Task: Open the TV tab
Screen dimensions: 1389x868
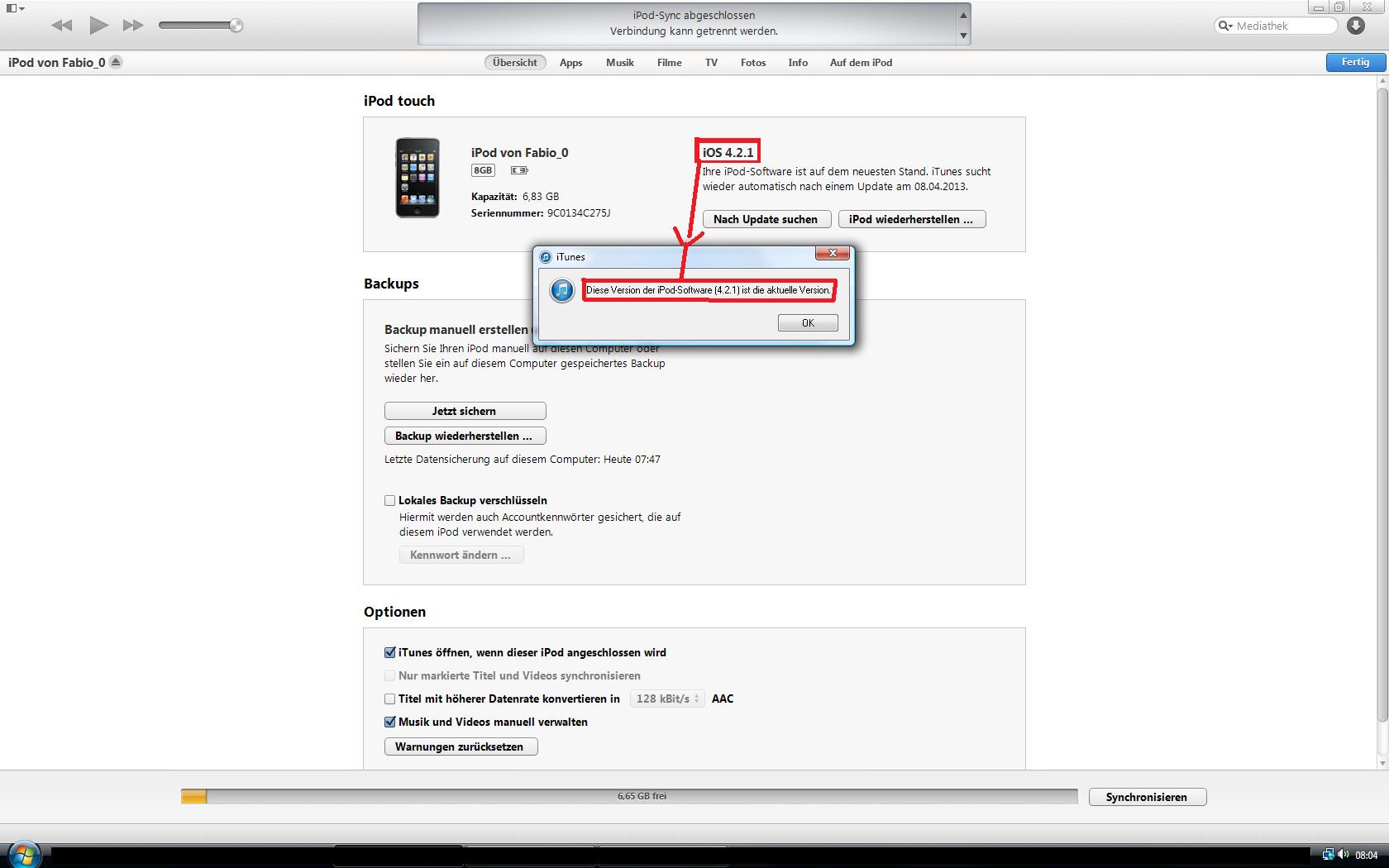Action: click(711, 63)
